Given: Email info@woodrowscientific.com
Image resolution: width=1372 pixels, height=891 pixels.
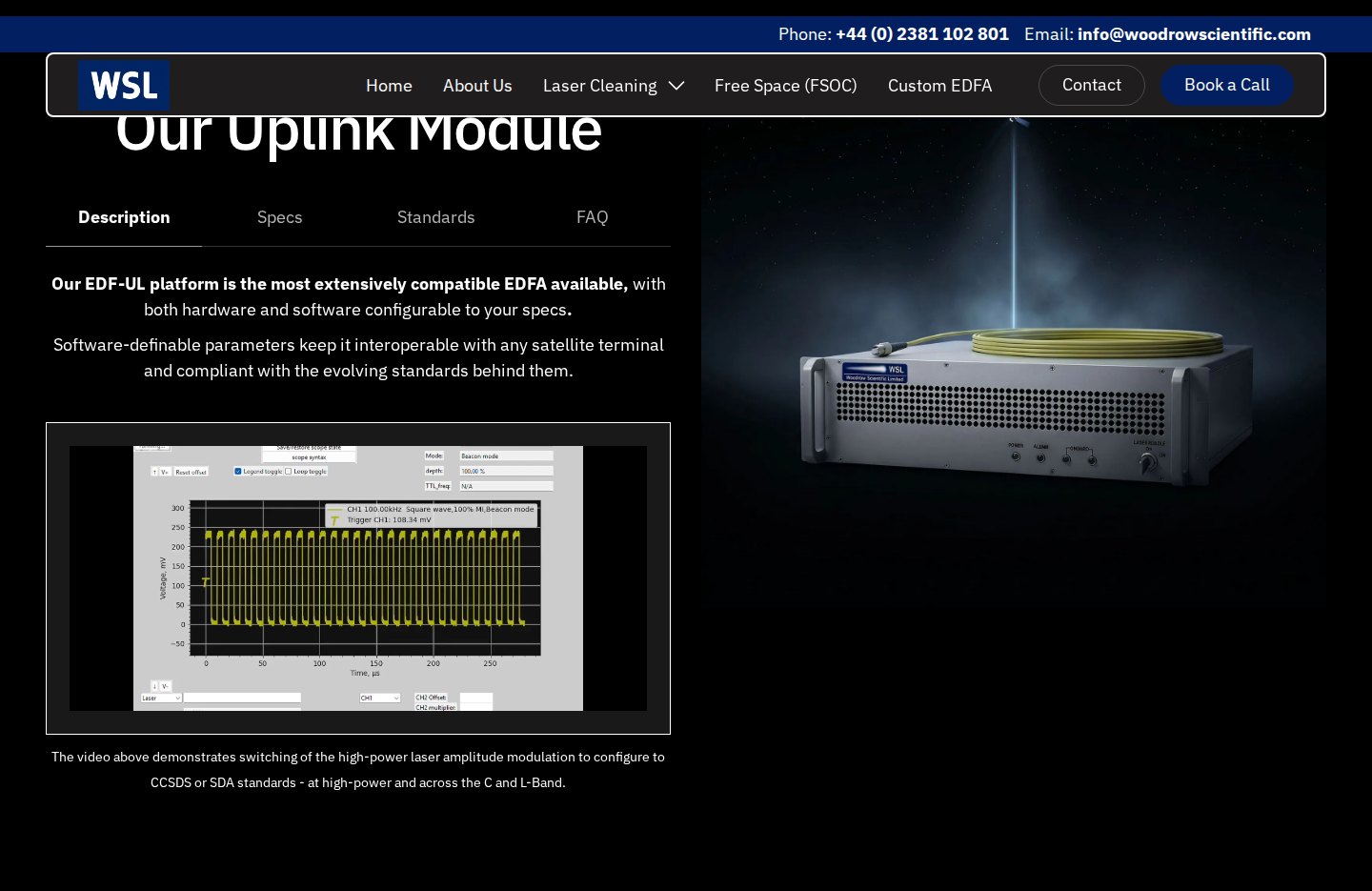Looking at the screenshot, I should coord(1194,34).
